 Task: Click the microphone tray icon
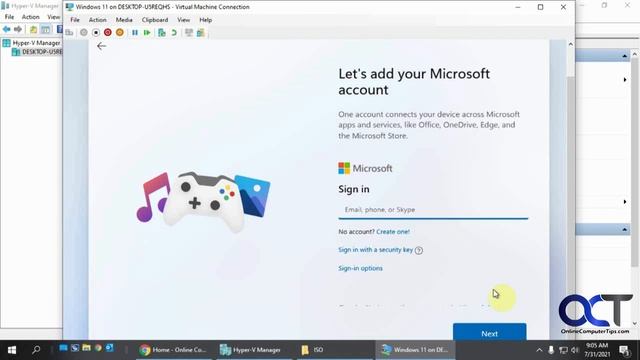(x=551, y=350)
